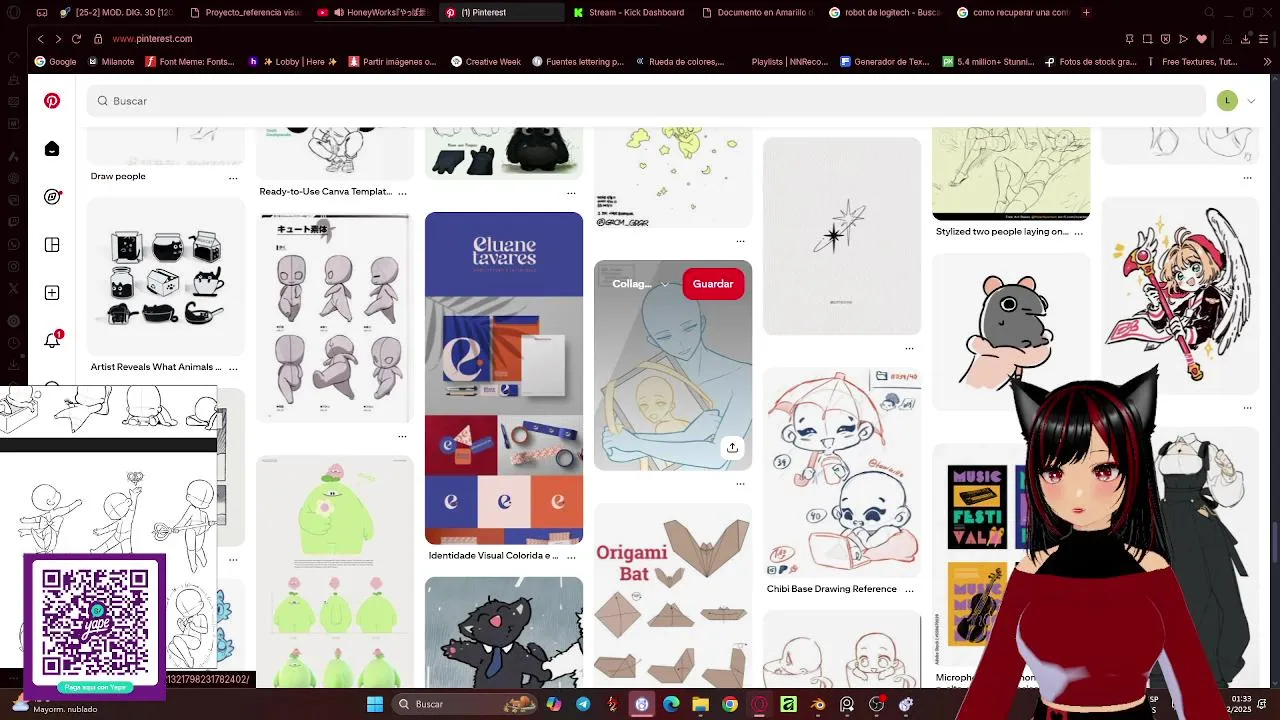Open the browser downloads icon in toolbar
The image size is (1280, 720).
[1245, 39]
